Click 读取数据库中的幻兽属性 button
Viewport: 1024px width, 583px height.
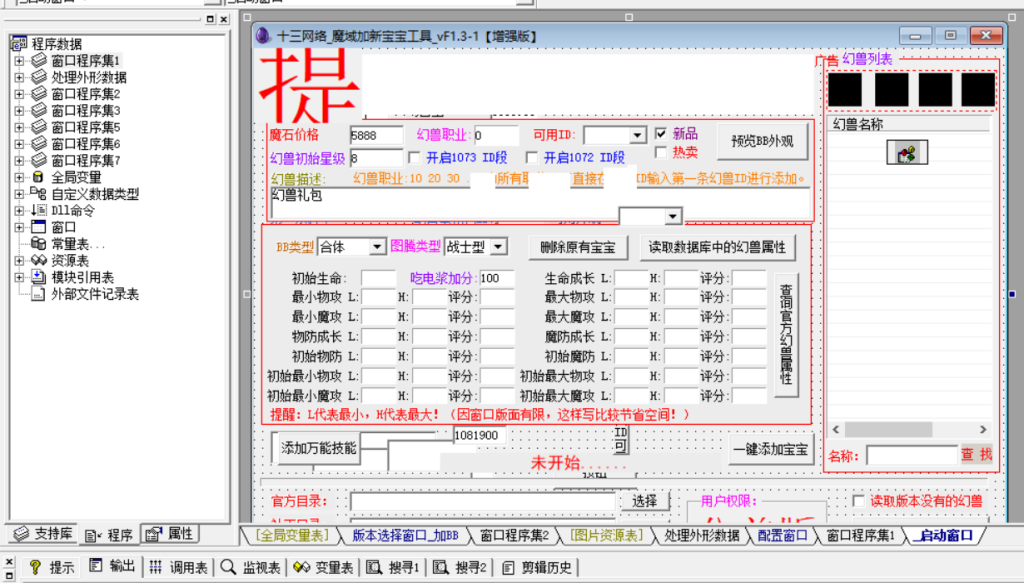[x=717, y=247]
